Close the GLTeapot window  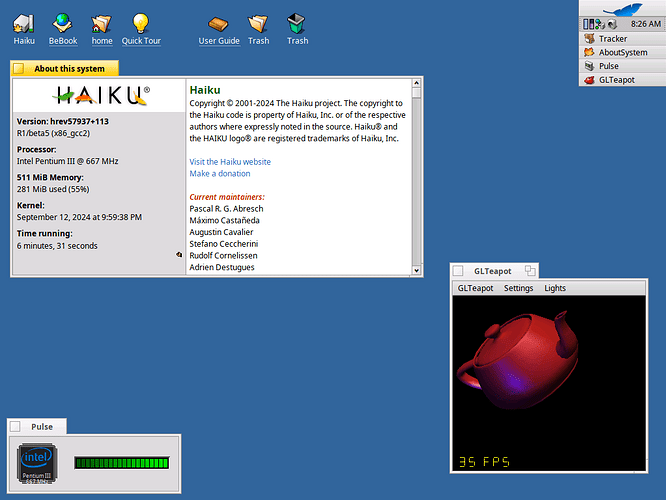(458, 271)
